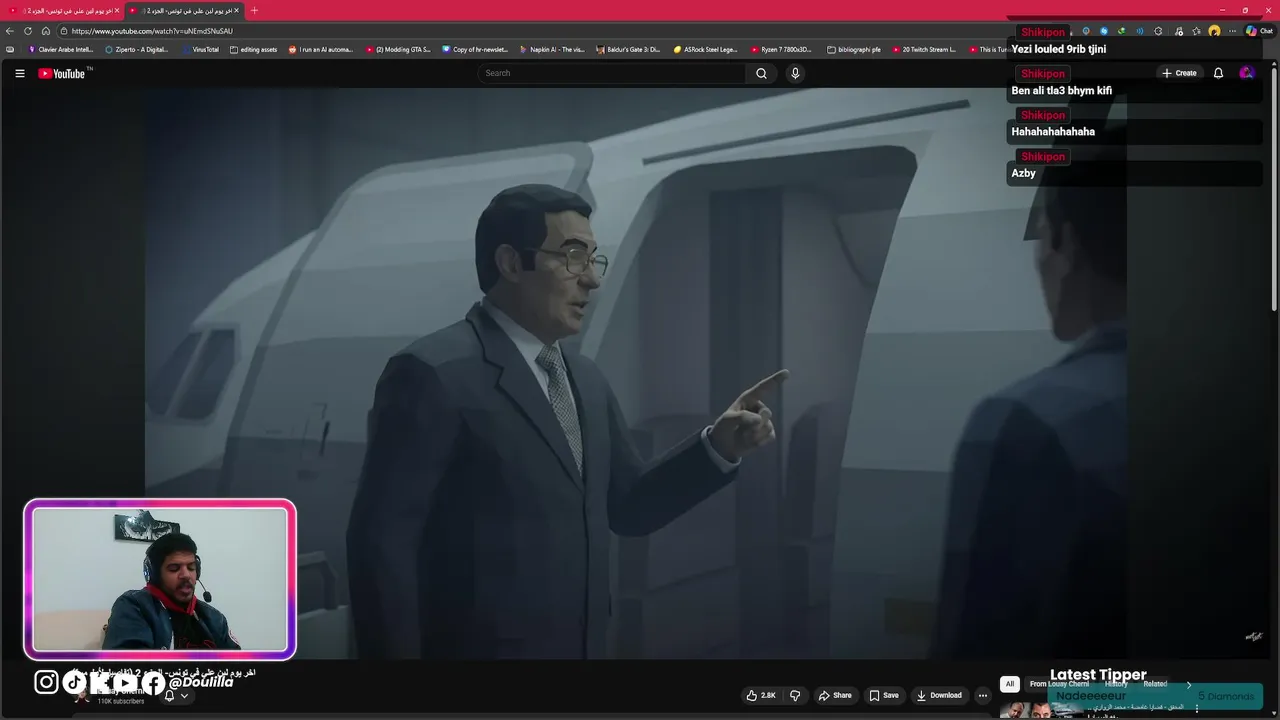Like the video with 2.8K likes
The image size is (1280, 720).
(761, 695)
